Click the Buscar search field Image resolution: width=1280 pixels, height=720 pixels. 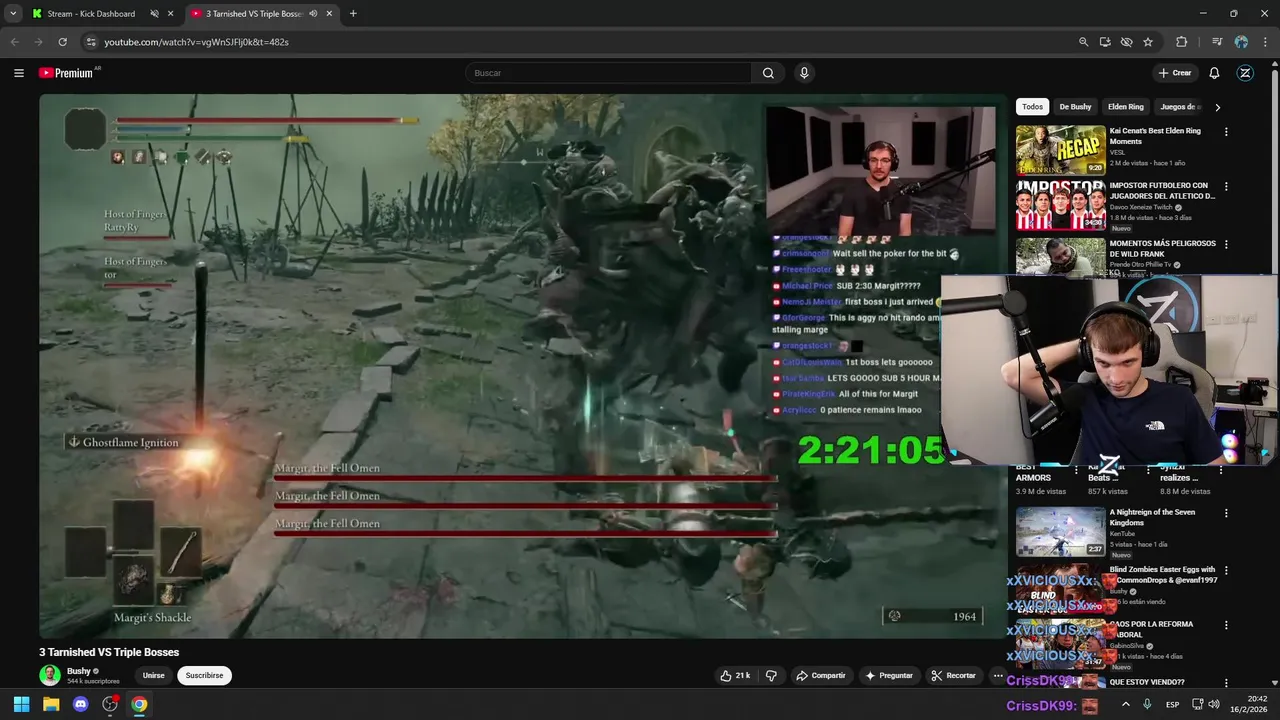(x=608, y=73)
